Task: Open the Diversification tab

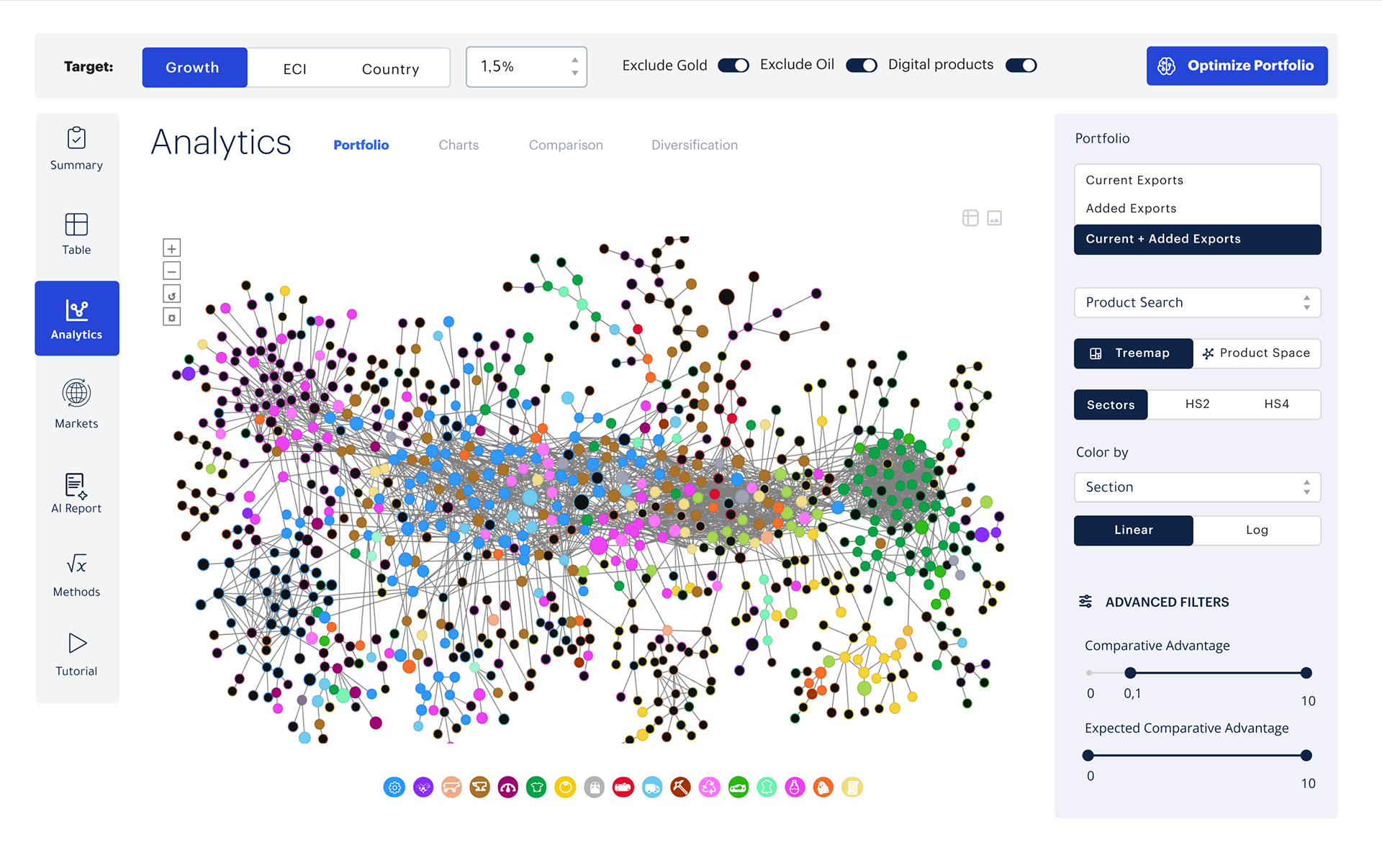Action: (694, 145)
